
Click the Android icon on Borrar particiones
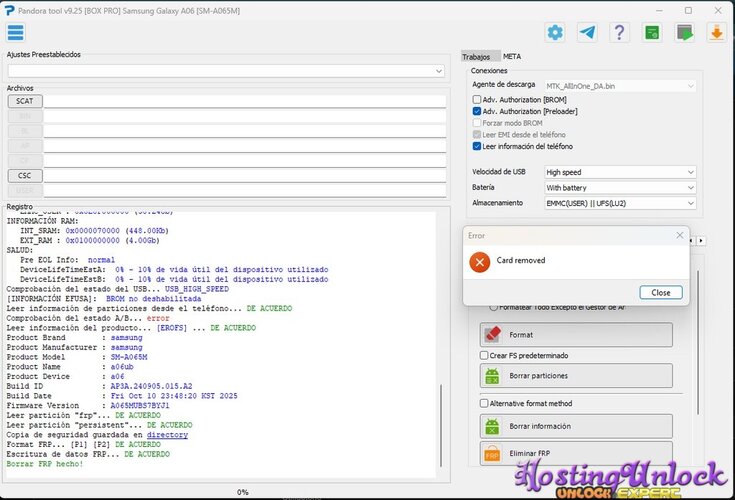[492, 376]
